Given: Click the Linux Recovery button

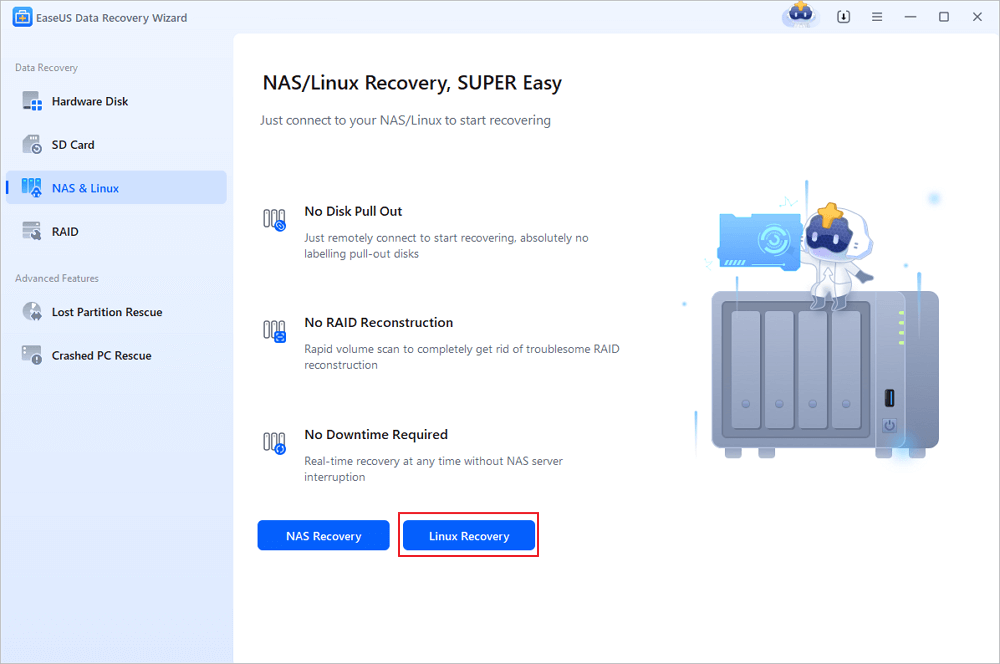Looking at the screenshot, I should click(x=469, y=536).
